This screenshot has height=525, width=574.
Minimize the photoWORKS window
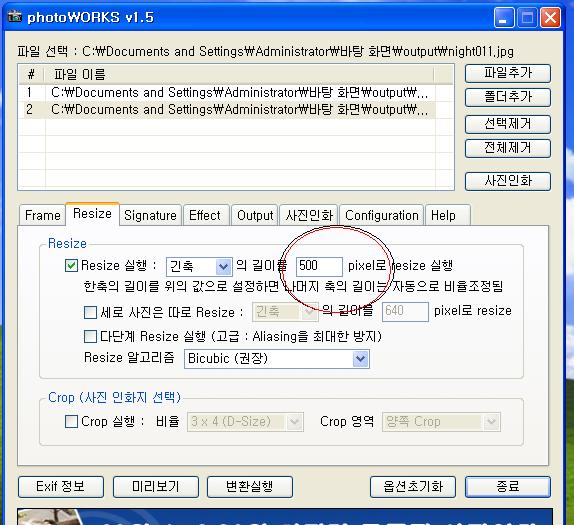503,18
